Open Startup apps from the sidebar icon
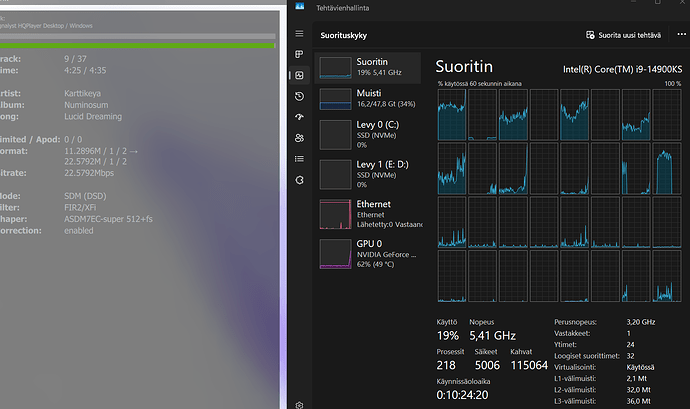The image size is (690, 409). (x=299, y=117)
